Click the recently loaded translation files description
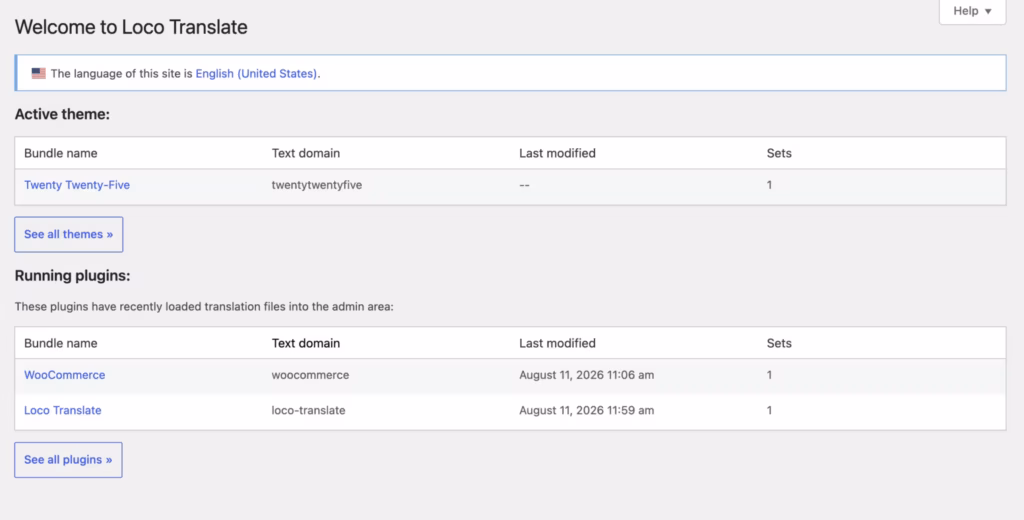 [204, 306]
